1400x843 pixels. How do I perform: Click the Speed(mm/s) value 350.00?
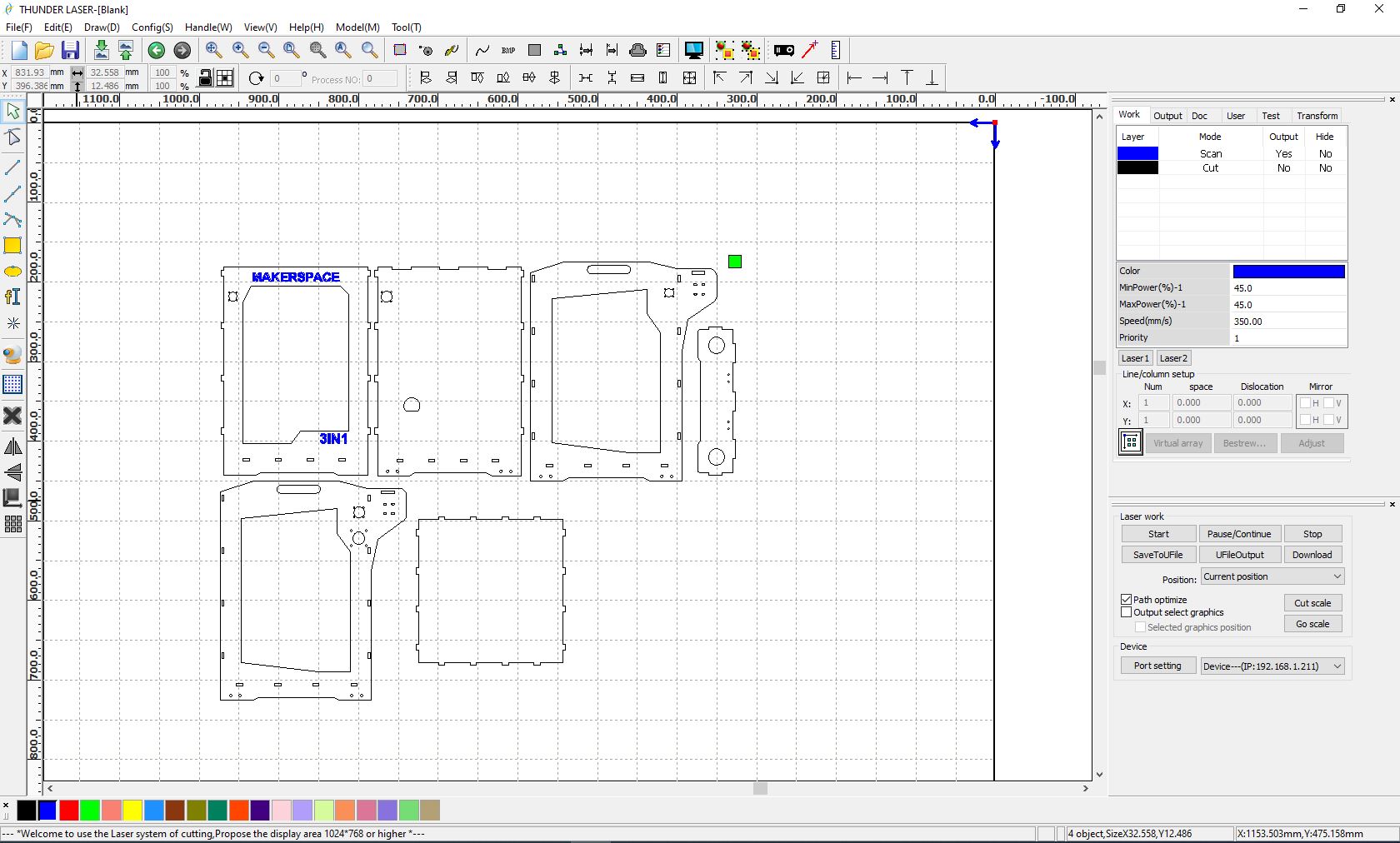point(1288,322)
